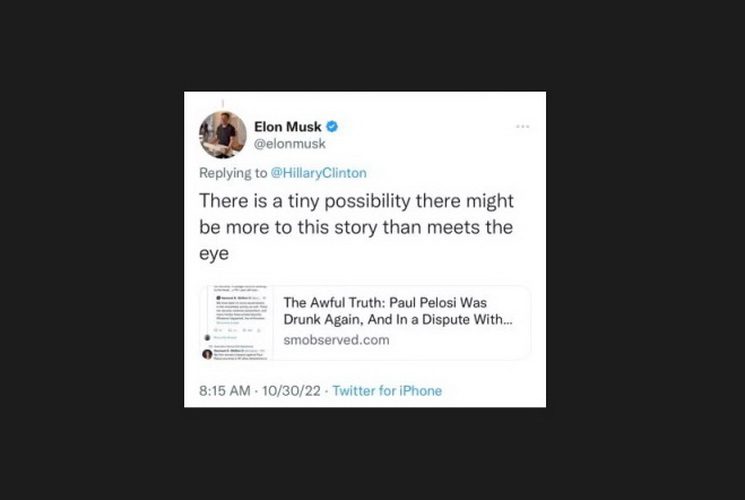Viewport: 745px width, 500px height.
Task: Click the blue verified badge
Action: [331, 126]
